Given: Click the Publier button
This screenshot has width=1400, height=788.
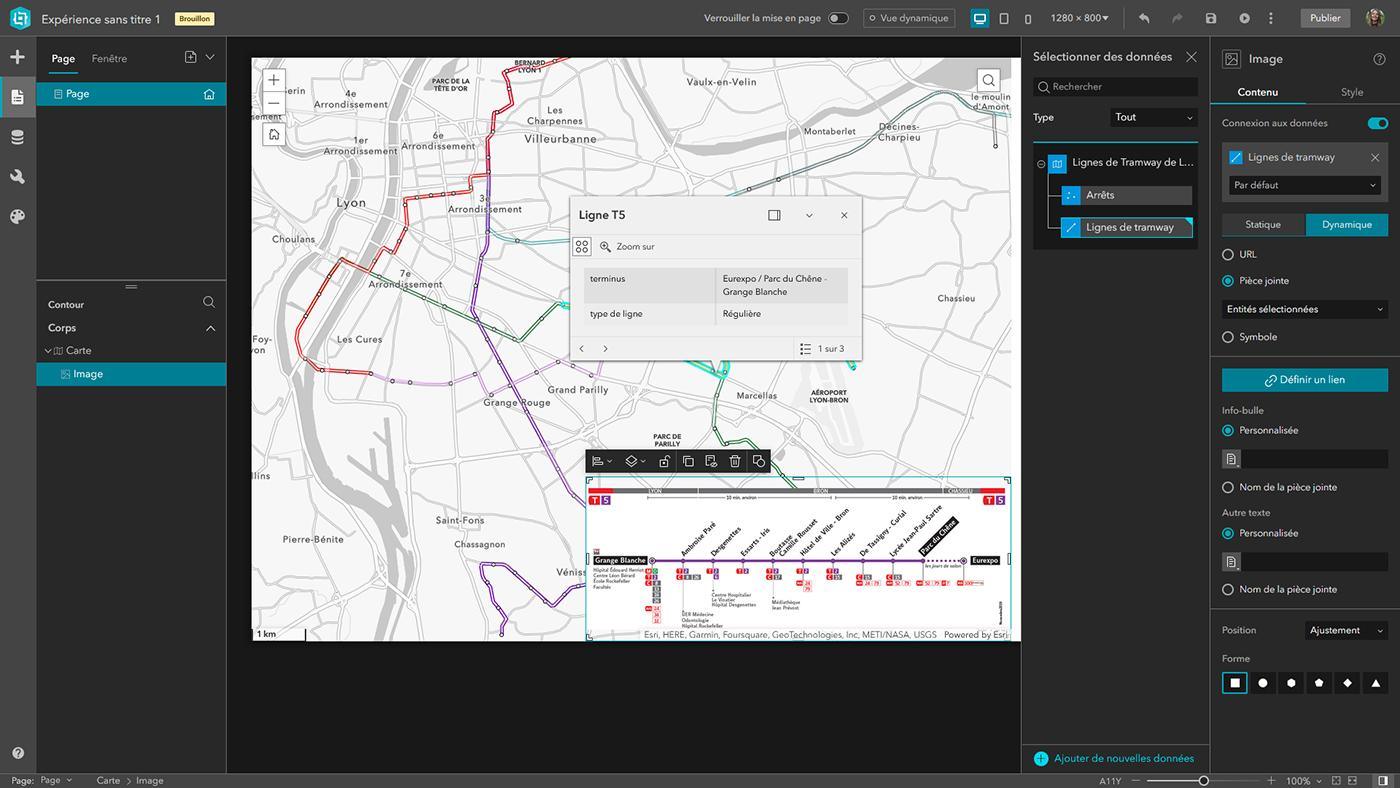Looking at the screenshot, I should click(1325, 18).
